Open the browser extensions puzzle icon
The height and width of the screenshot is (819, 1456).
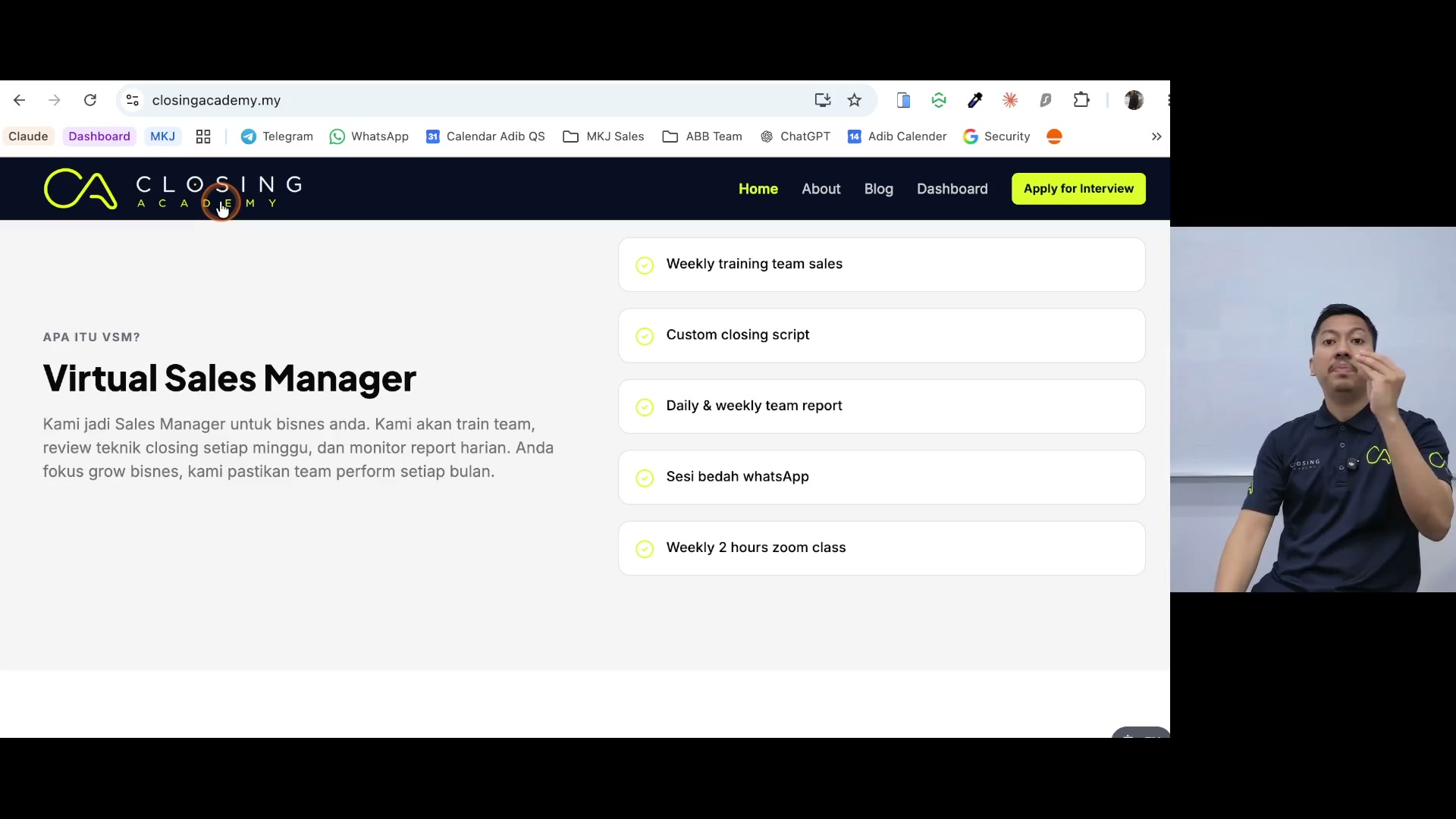[1081, 100]
